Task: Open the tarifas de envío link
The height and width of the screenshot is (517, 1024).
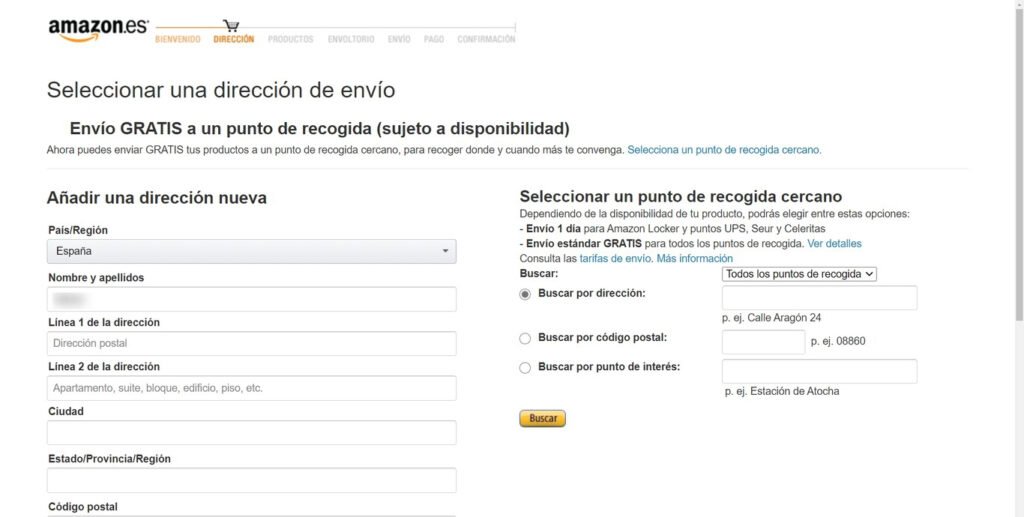Action: tap(615, 259)
